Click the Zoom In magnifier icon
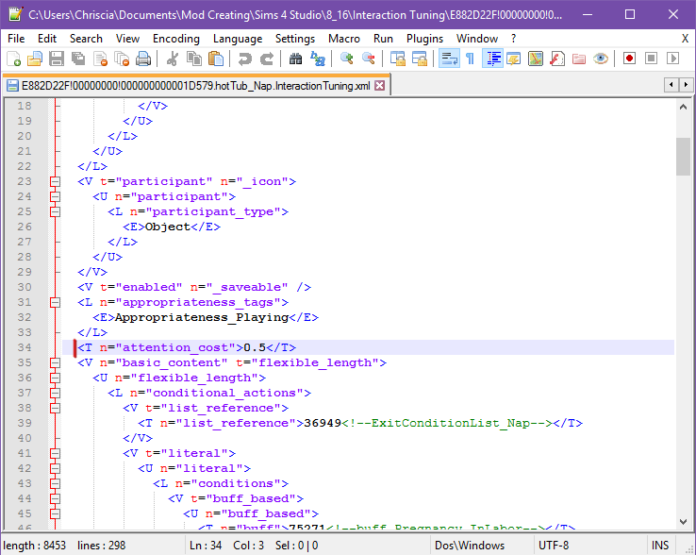 point(347,59)
